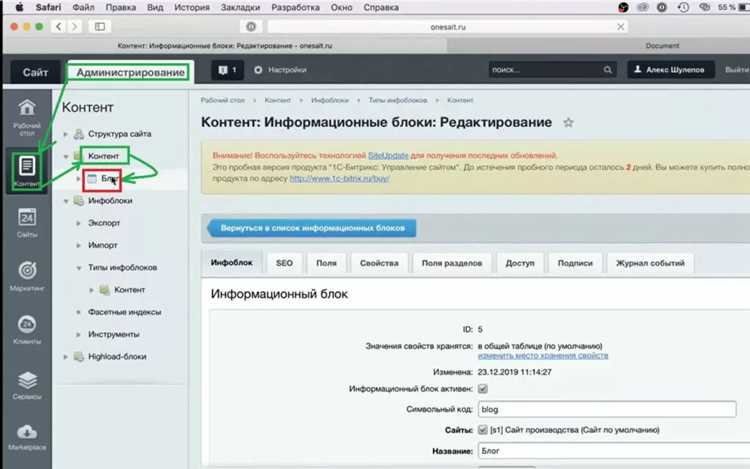Open the Закладки menu
This screenshot has width=750, height=469.
tap(240, 7)
